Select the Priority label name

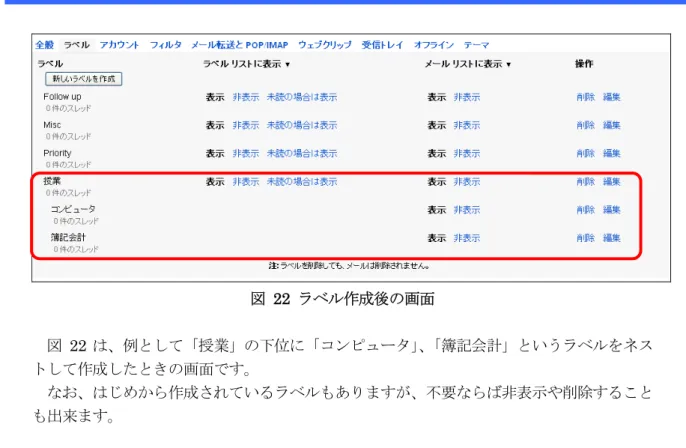[x=57, y=153]
